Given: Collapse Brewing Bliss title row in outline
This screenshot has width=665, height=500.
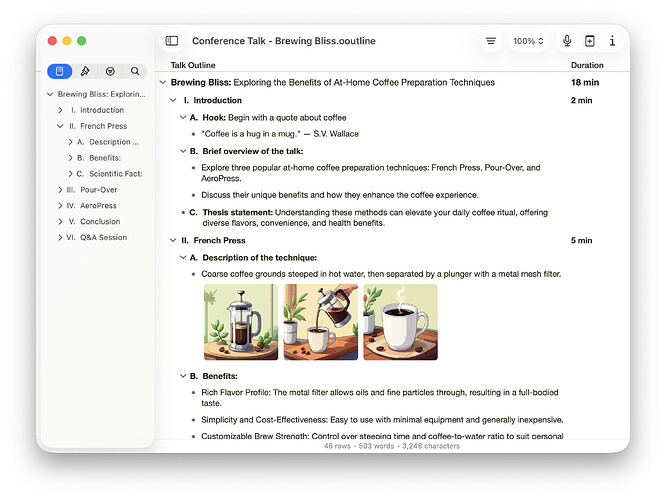Looking at the screenshot, I should (163, 82).
